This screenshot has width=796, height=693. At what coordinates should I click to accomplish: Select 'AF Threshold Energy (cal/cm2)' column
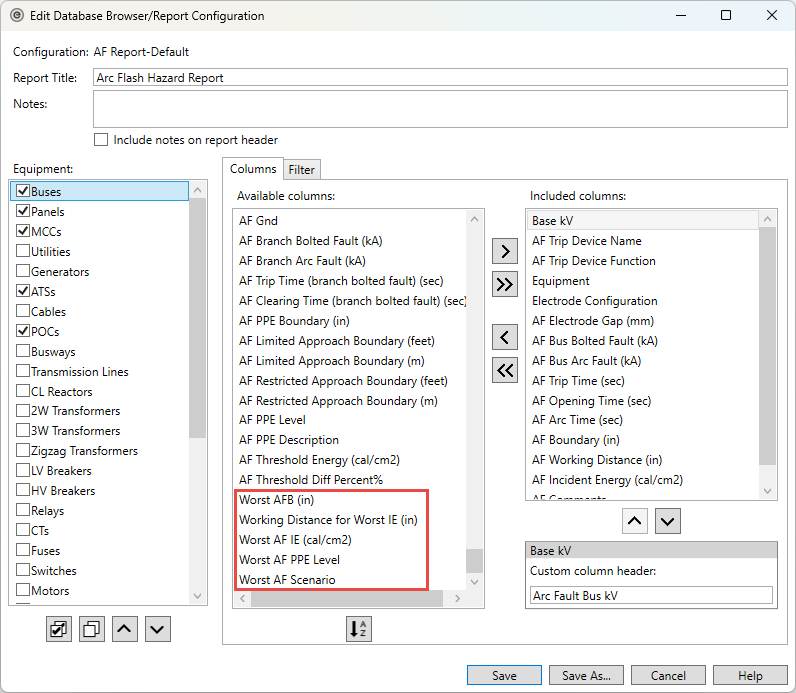(x=319, y=460)
